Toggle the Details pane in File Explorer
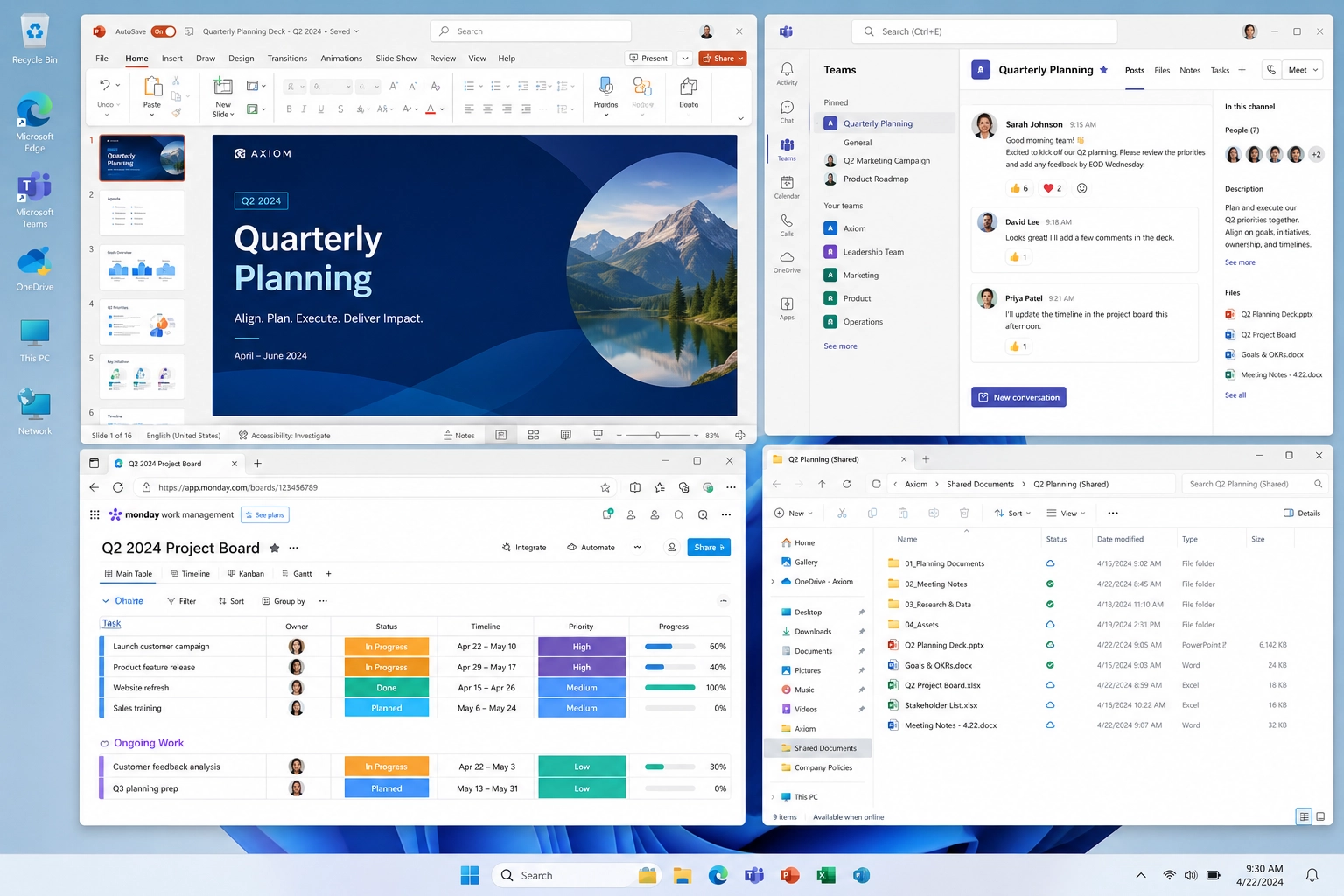1344x896 pixels. pyautogui.click(x=1302, y=513)
